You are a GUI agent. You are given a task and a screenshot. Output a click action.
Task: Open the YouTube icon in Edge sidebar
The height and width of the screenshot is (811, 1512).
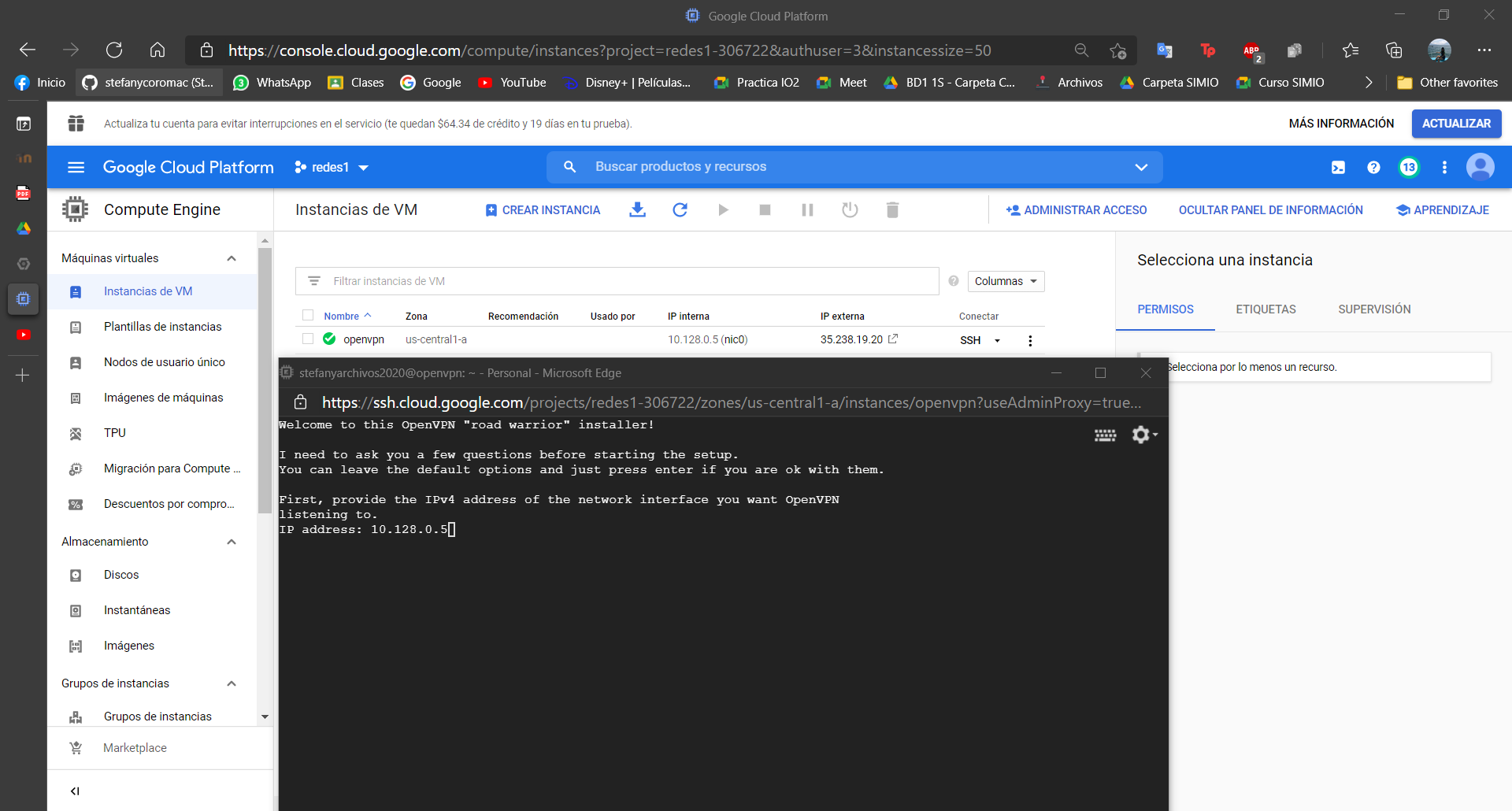24,335
